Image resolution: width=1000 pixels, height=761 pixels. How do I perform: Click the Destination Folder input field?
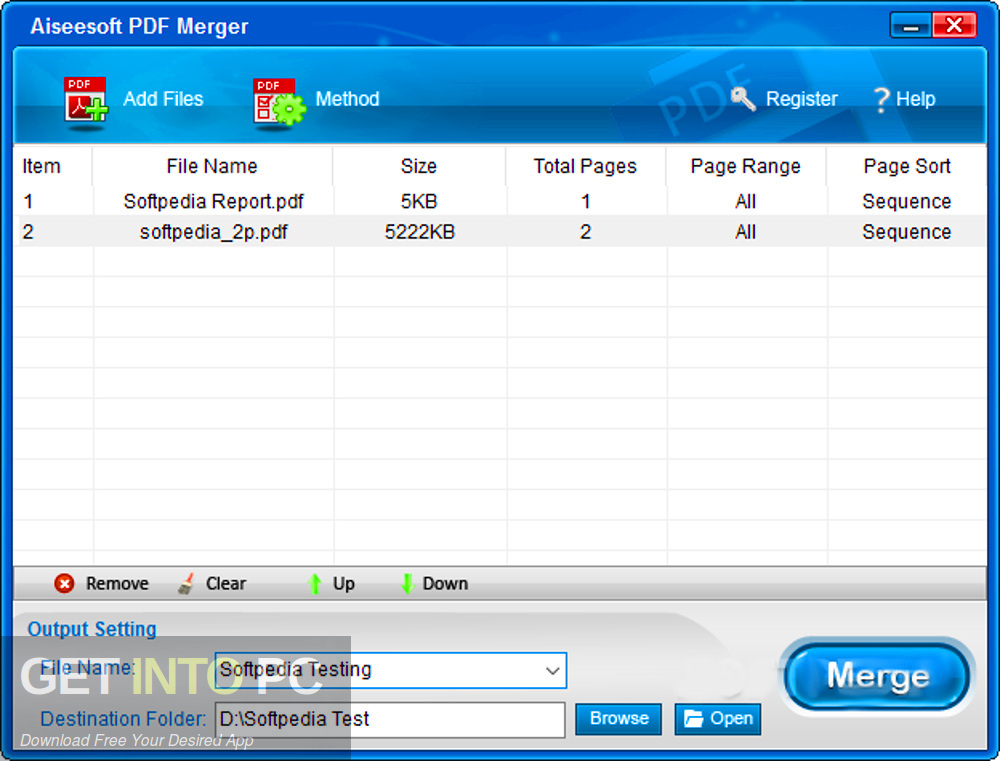390,720
